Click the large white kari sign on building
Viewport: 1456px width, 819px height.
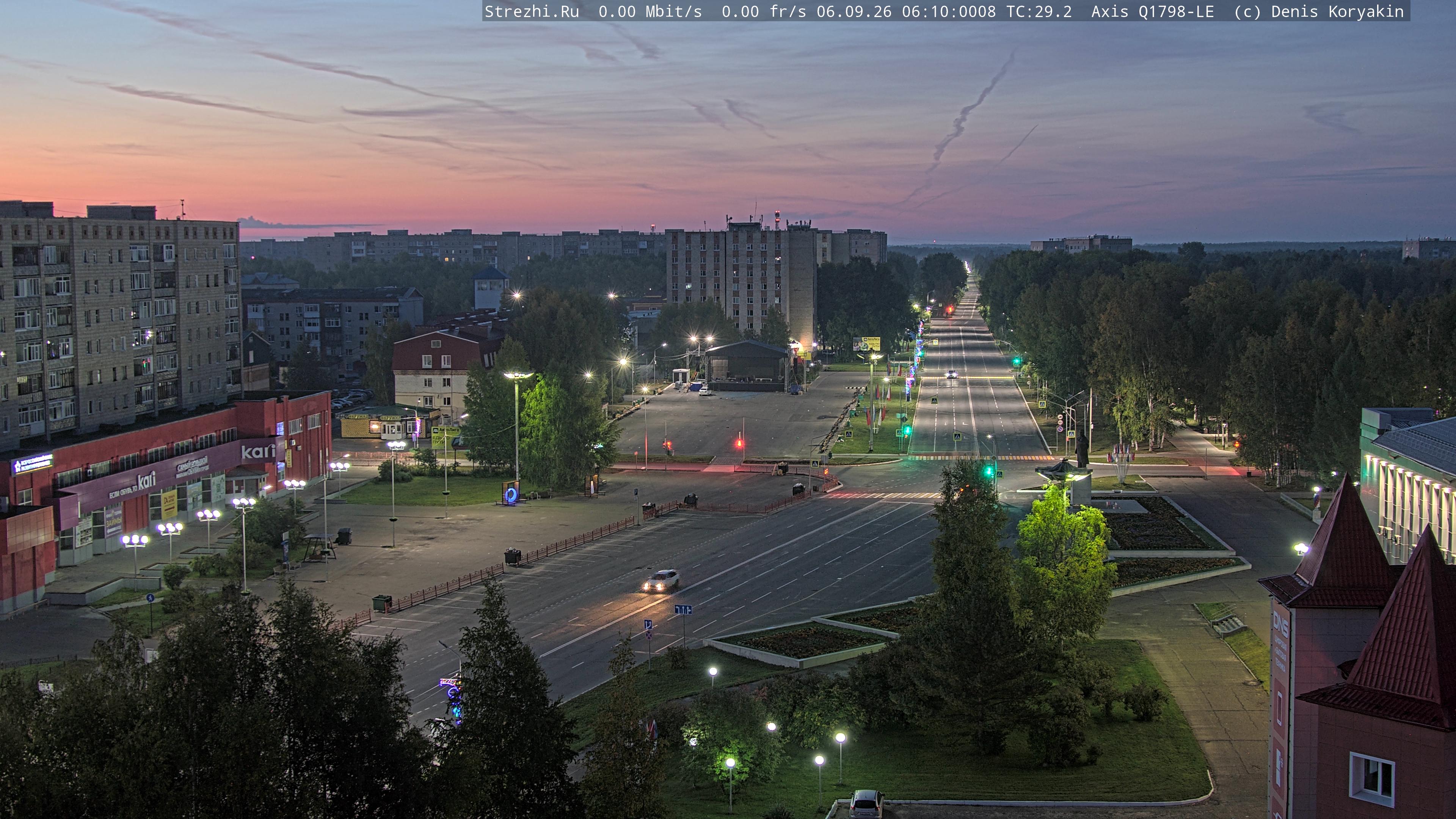(258, 451)
